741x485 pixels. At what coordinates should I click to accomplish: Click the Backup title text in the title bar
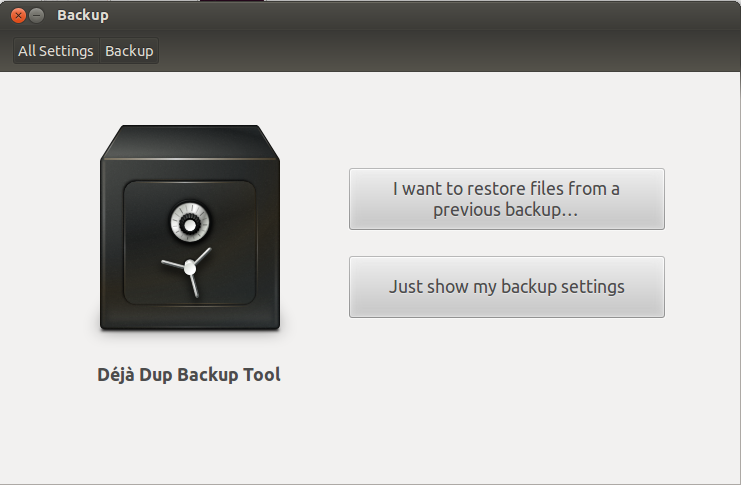coord(83,15)
